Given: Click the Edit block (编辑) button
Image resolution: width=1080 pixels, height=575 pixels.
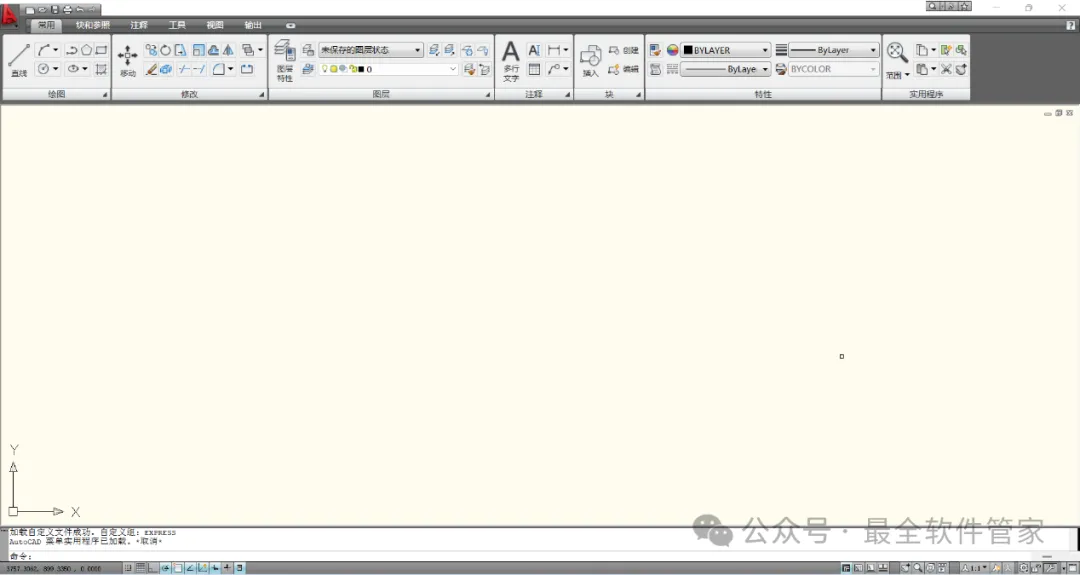Looking at the screenshot, I should tap(623, 69).
